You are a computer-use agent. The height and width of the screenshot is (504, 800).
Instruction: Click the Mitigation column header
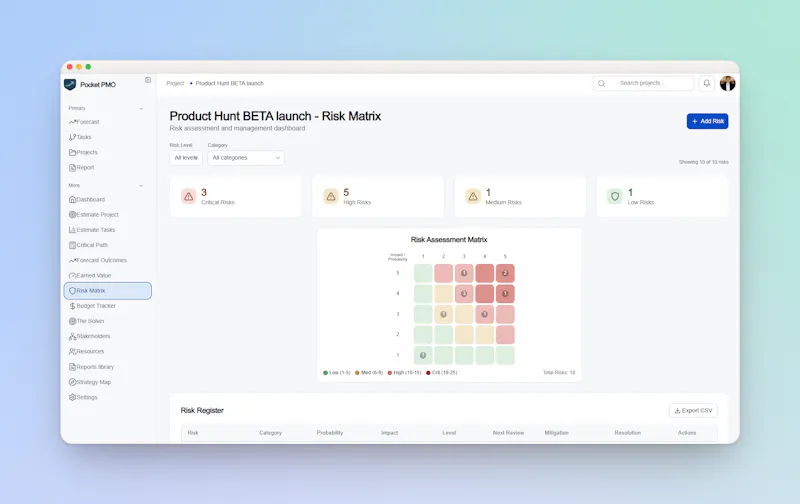click(x=556, y=433)
